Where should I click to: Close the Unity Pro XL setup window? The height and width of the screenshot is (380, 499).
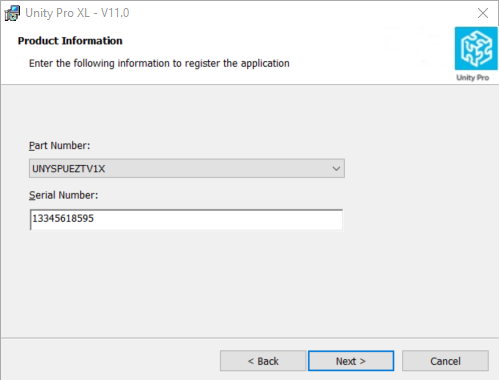483,13
